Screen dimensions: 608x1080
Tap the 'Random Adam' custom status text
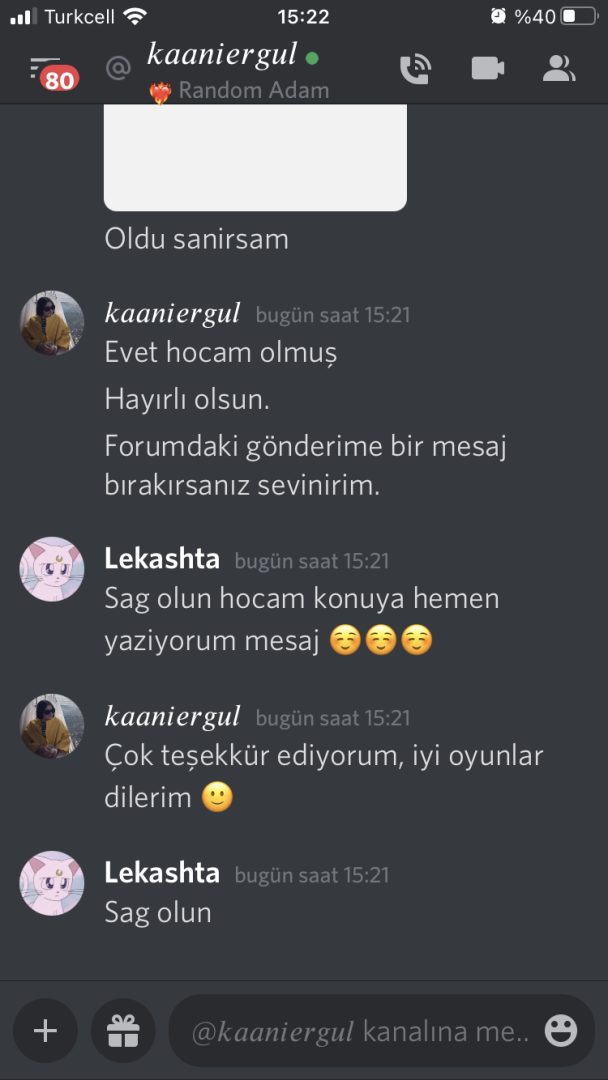coord(253,90)
